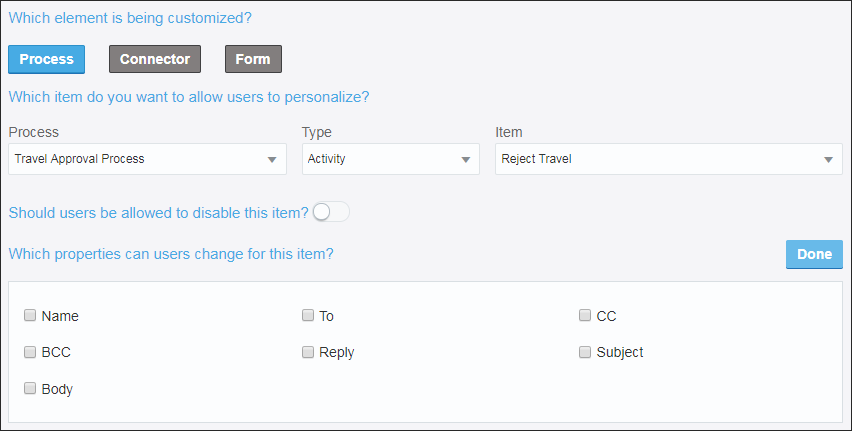The height and width of the screenshot is (431, 852).
Task: Select the Process element button
Action: (x=46, y=59)
